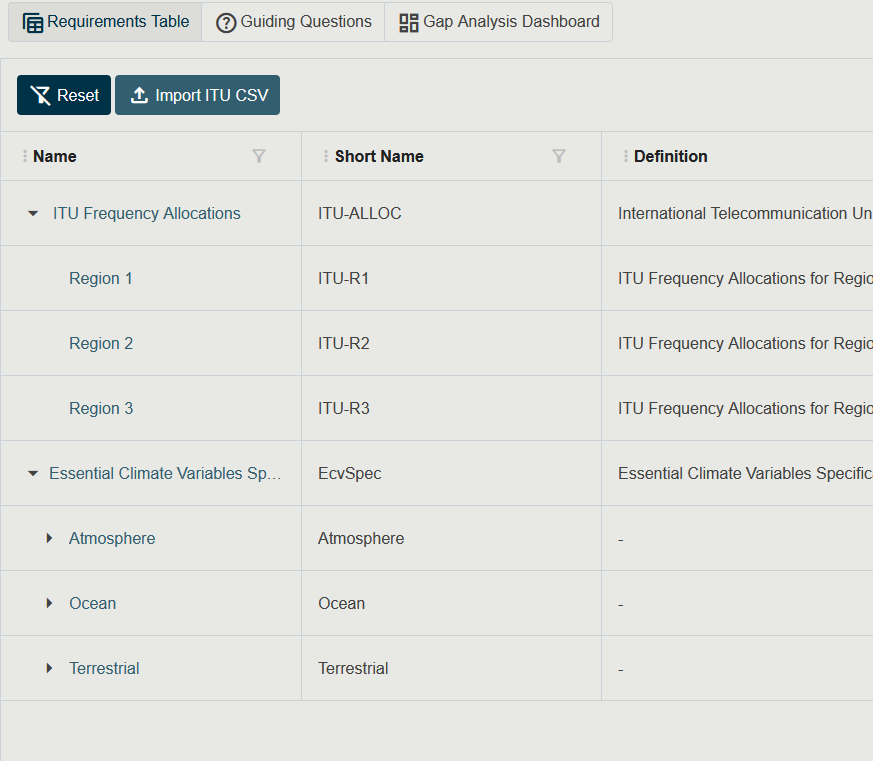This screenshot has width=873, height=761.
Task: Sort by the Definition column header
Action: (670, 156)
